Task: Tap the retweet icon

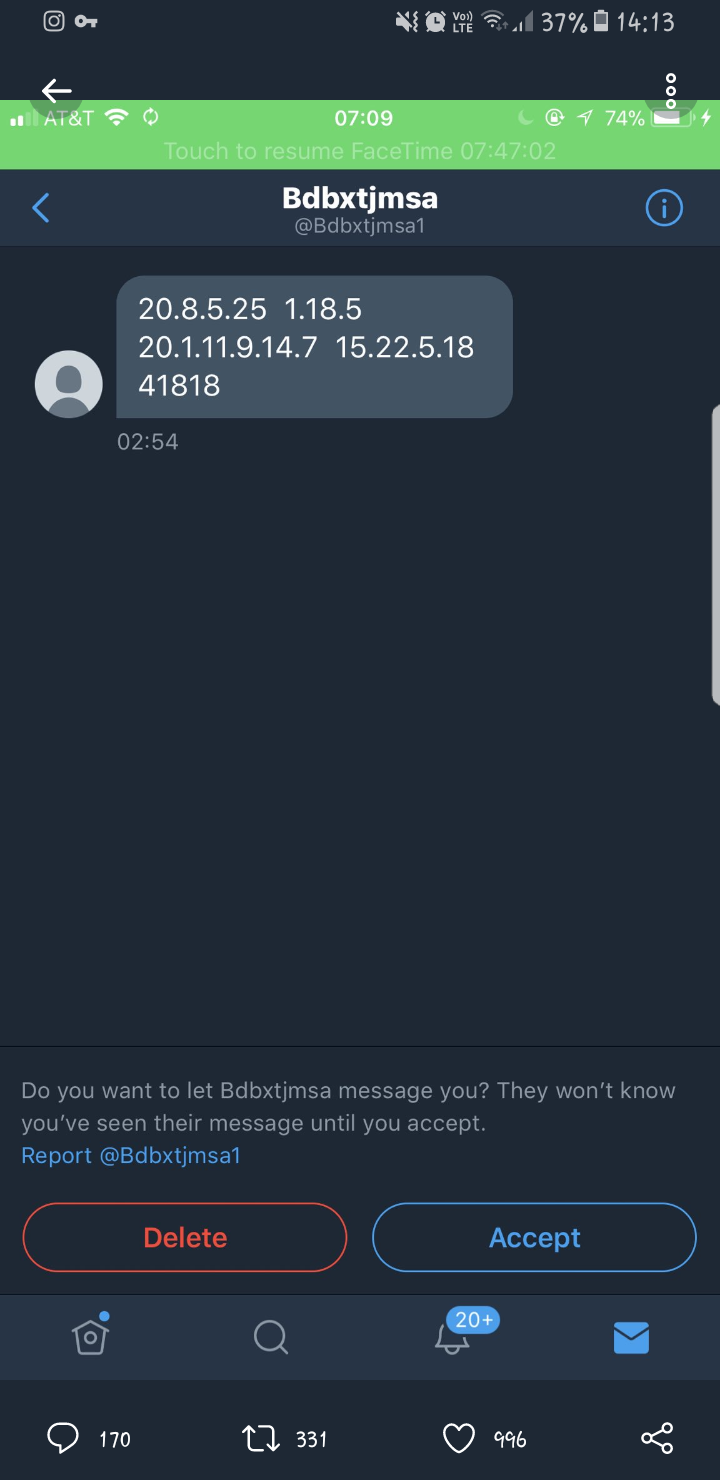Action: (x=259, y=1438)
